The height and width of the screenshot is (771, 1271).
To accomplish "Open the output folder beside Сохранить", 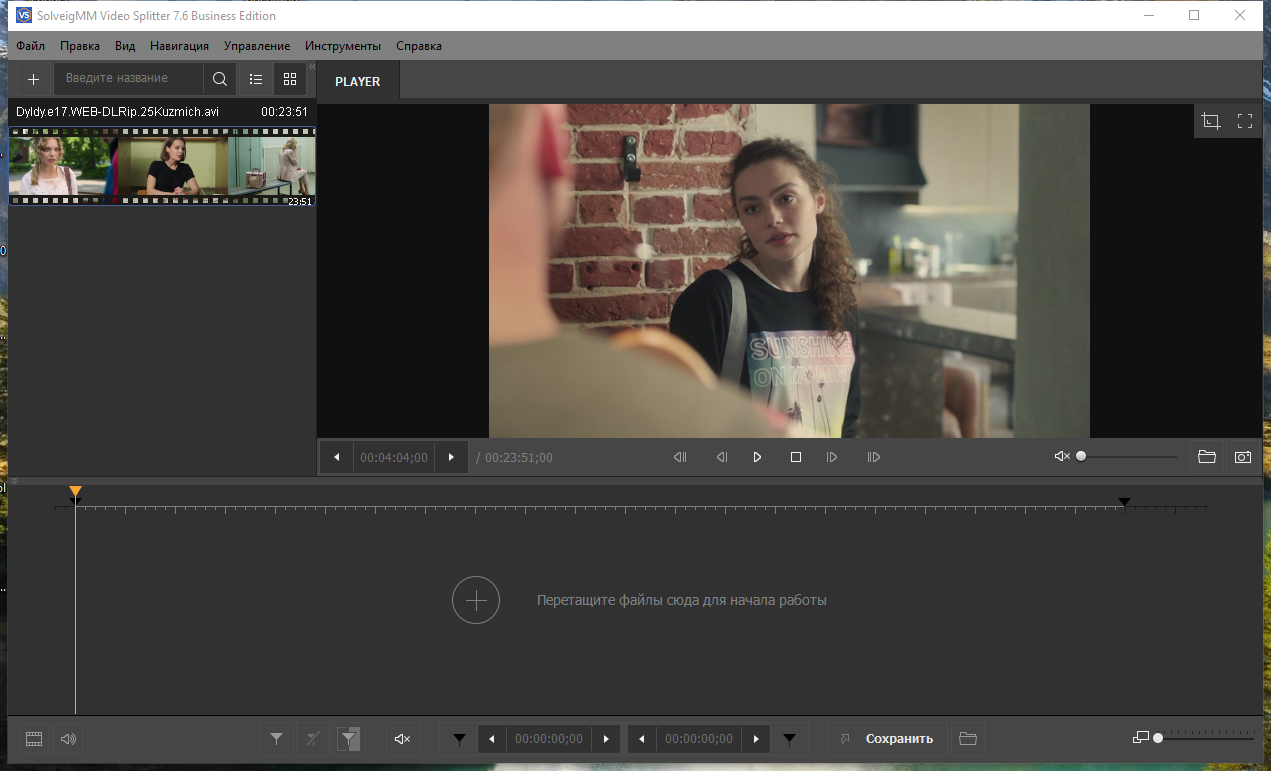I will [967, 739].
